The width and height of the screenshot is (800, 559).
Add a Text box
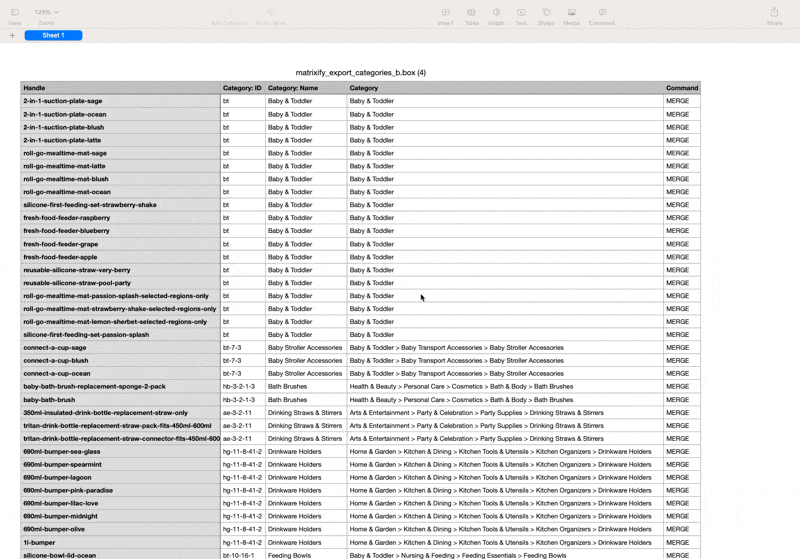pos(521,14)
